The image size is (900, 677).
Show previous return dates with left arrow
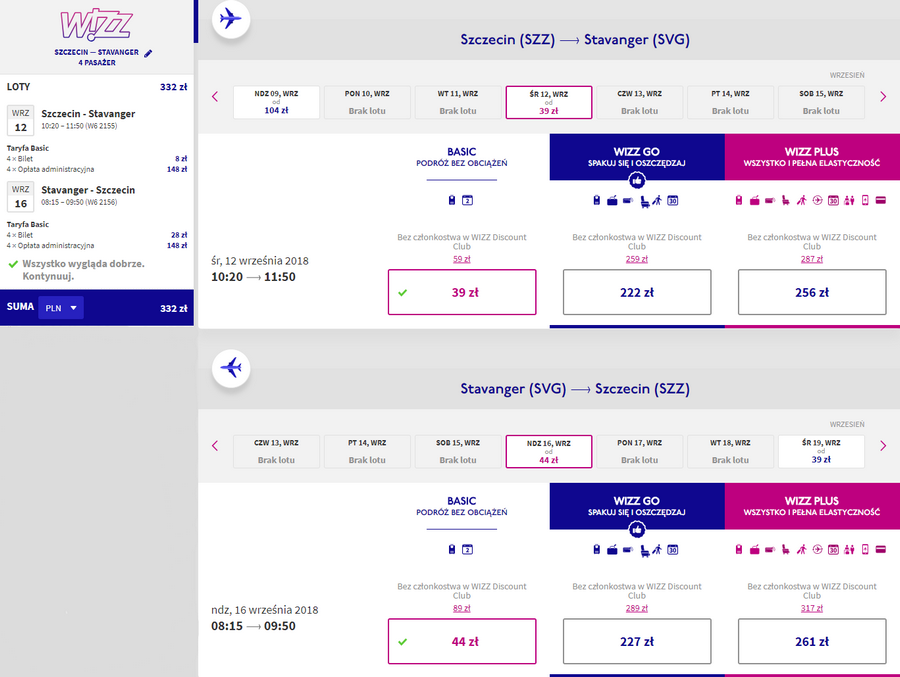[215, 446]
